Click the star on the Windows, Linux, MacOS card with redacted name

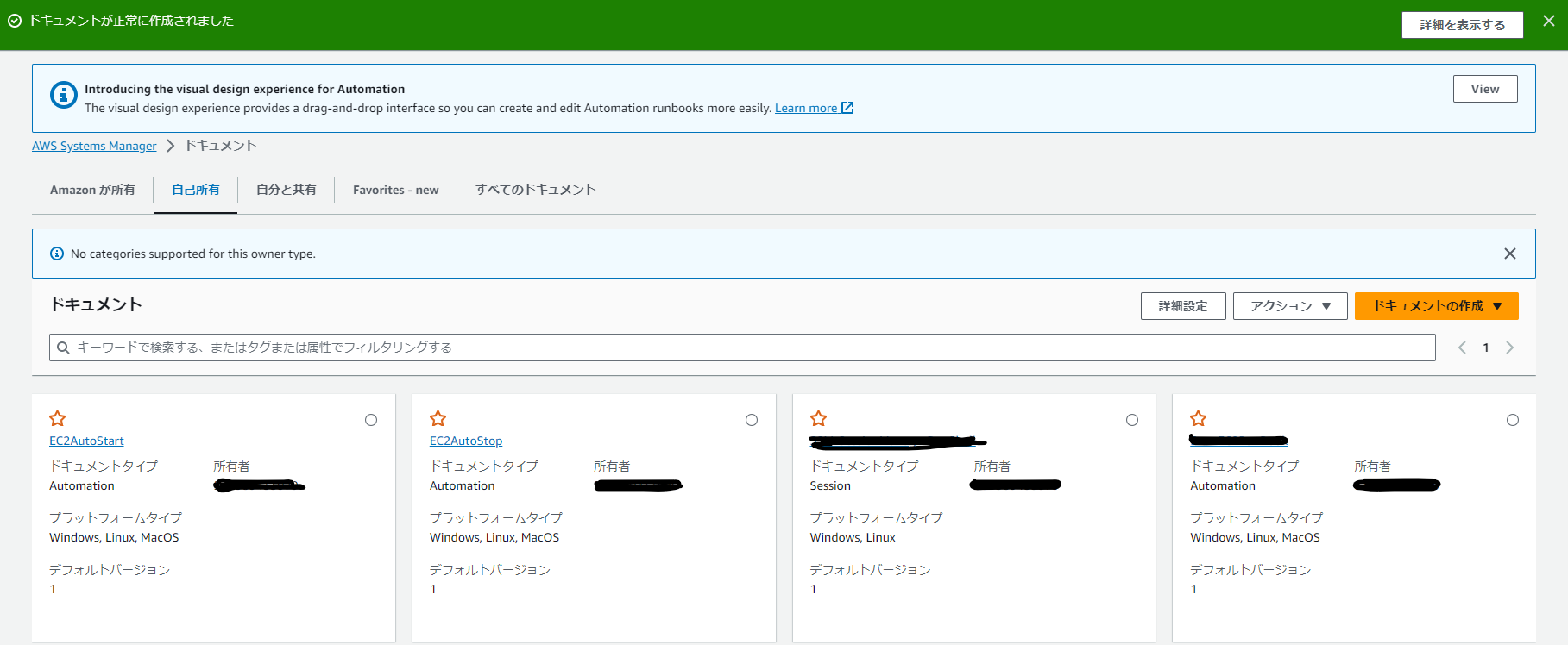coord(1199,418)
